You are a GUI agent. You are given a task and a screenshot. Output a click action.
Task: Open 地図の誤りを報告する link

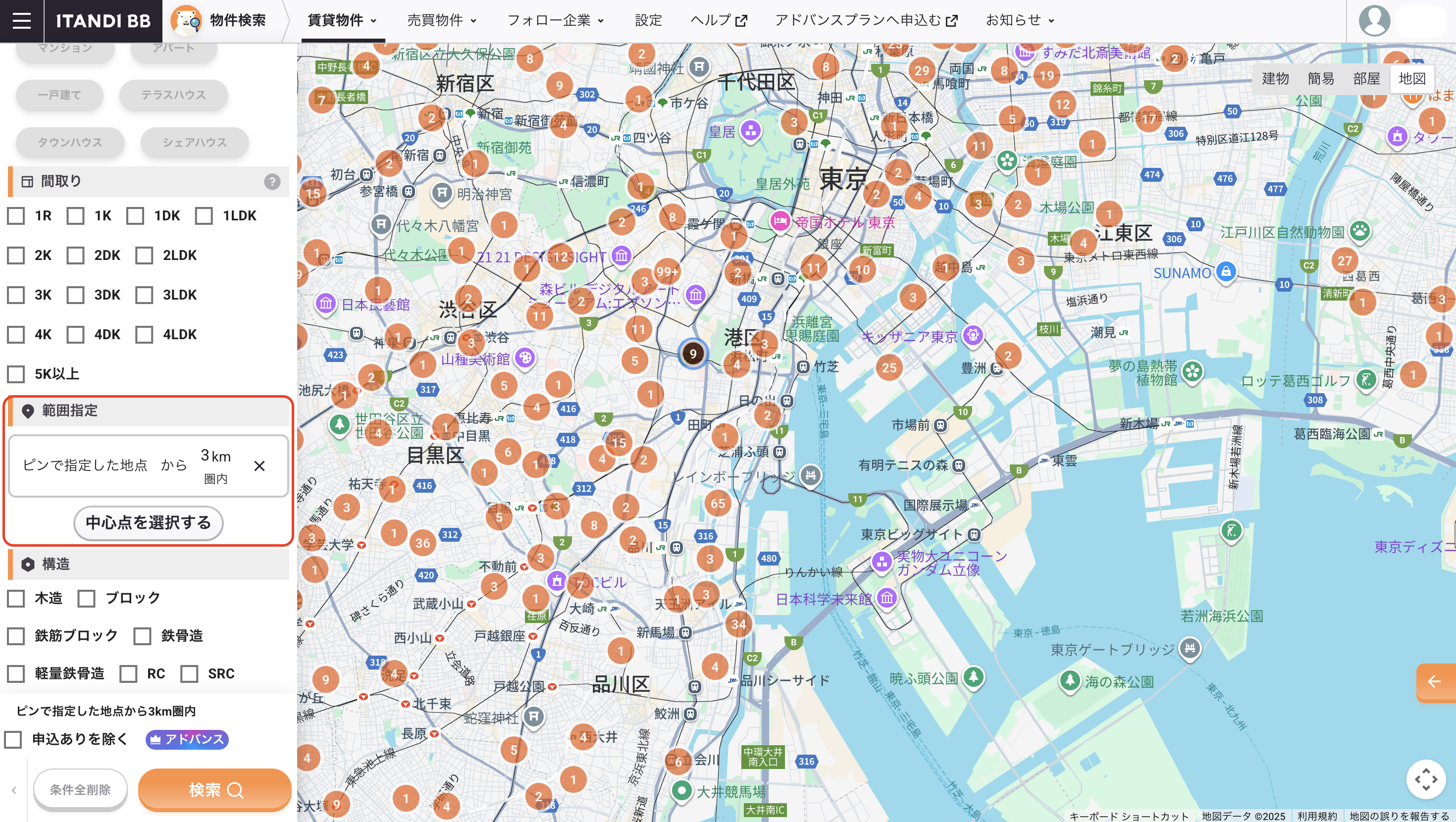click(x=1400, y=816)
